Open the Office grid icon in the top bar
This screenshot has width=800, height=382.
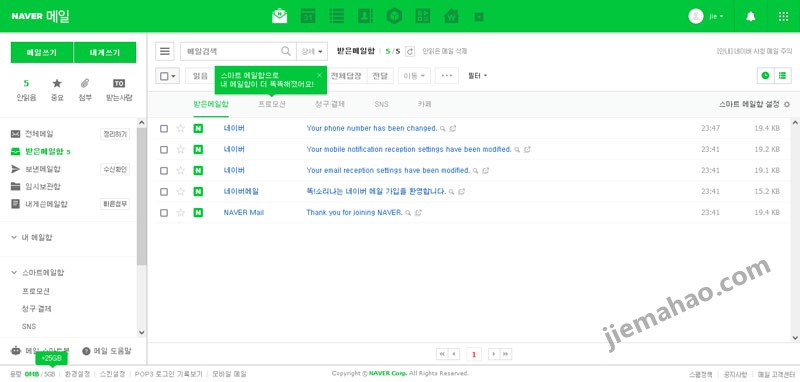[x=423, y=16]
